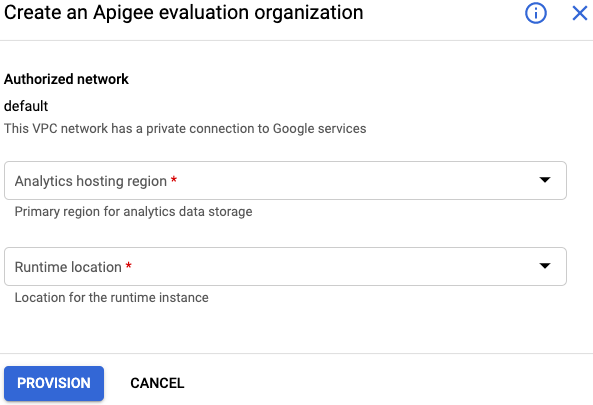Click the PROVISION button
This screenshot has height=405, width=593.
click(x=54, y=383)
